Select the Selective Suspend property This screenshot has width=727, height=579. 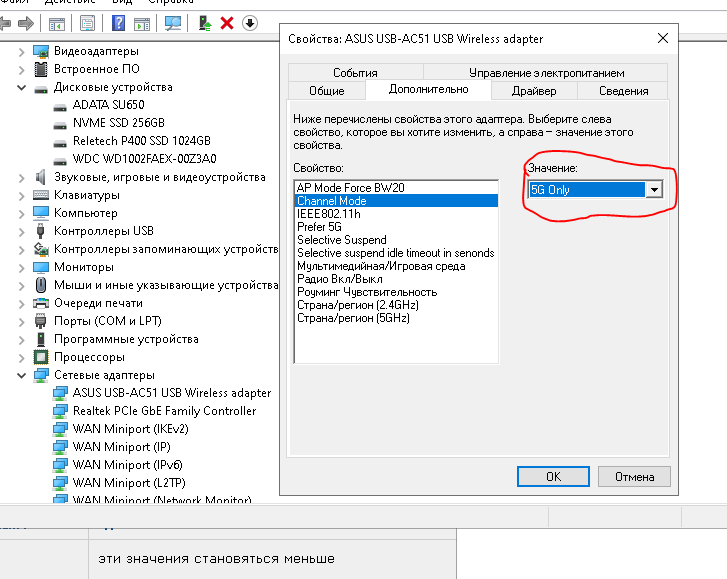coord(396,240)
